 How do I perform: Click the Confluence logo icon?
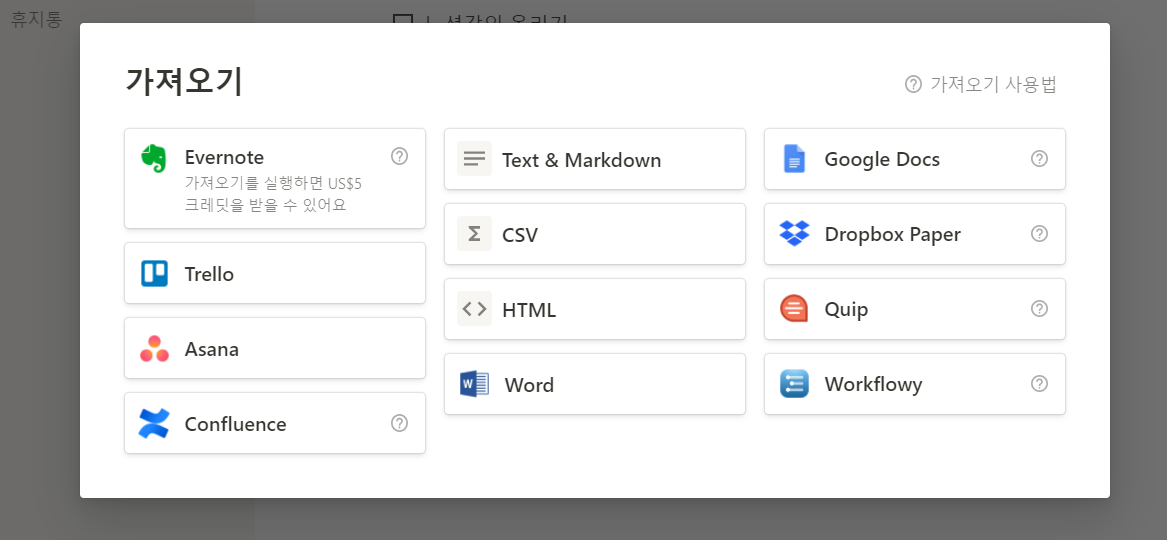tap(154, 423)
